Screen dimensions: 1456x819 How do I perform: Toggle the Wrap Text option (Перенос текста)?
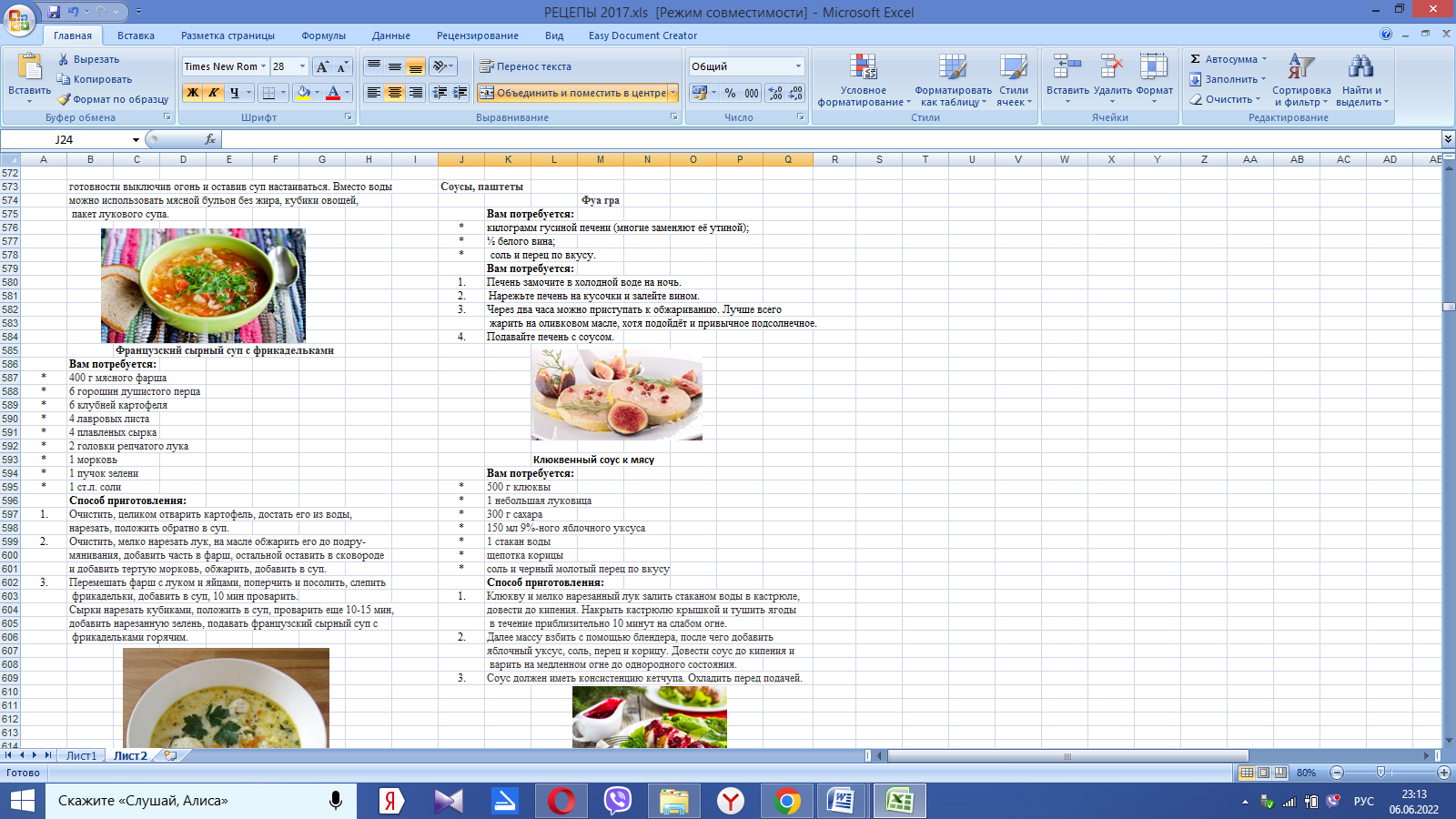(x=525, y=66)
